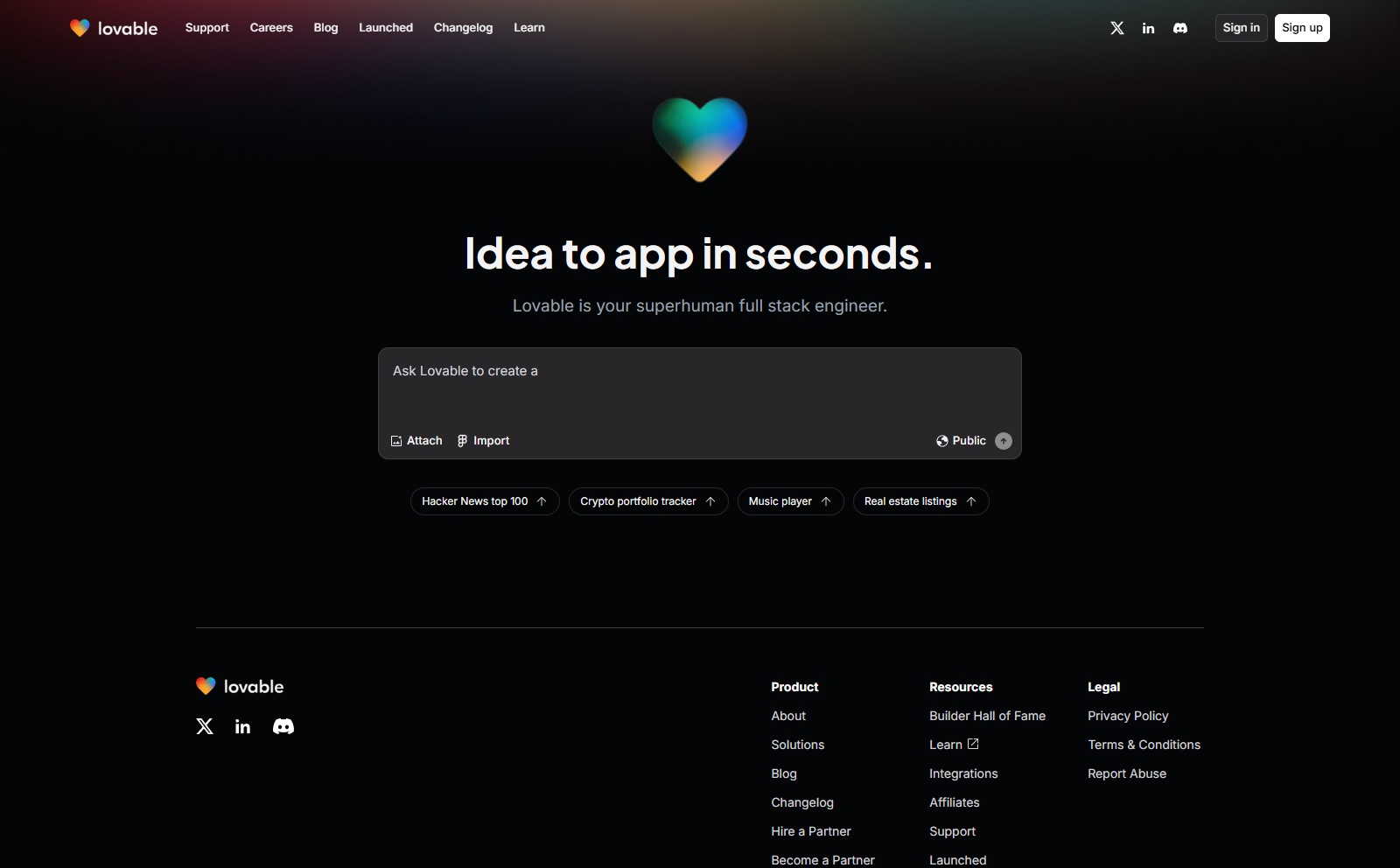Open the Report Abuse link

[1127, 773]
